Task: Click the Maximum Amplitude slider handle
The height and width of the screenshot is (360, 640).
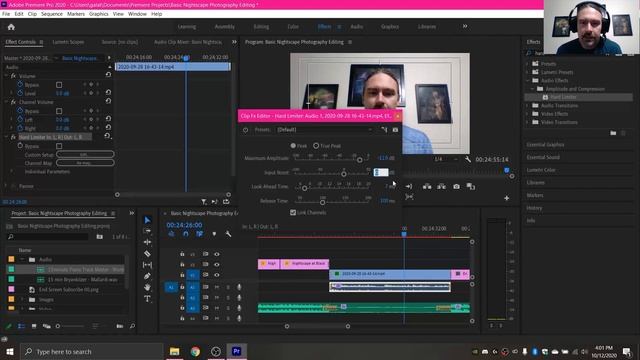Action: coord(360,160)
